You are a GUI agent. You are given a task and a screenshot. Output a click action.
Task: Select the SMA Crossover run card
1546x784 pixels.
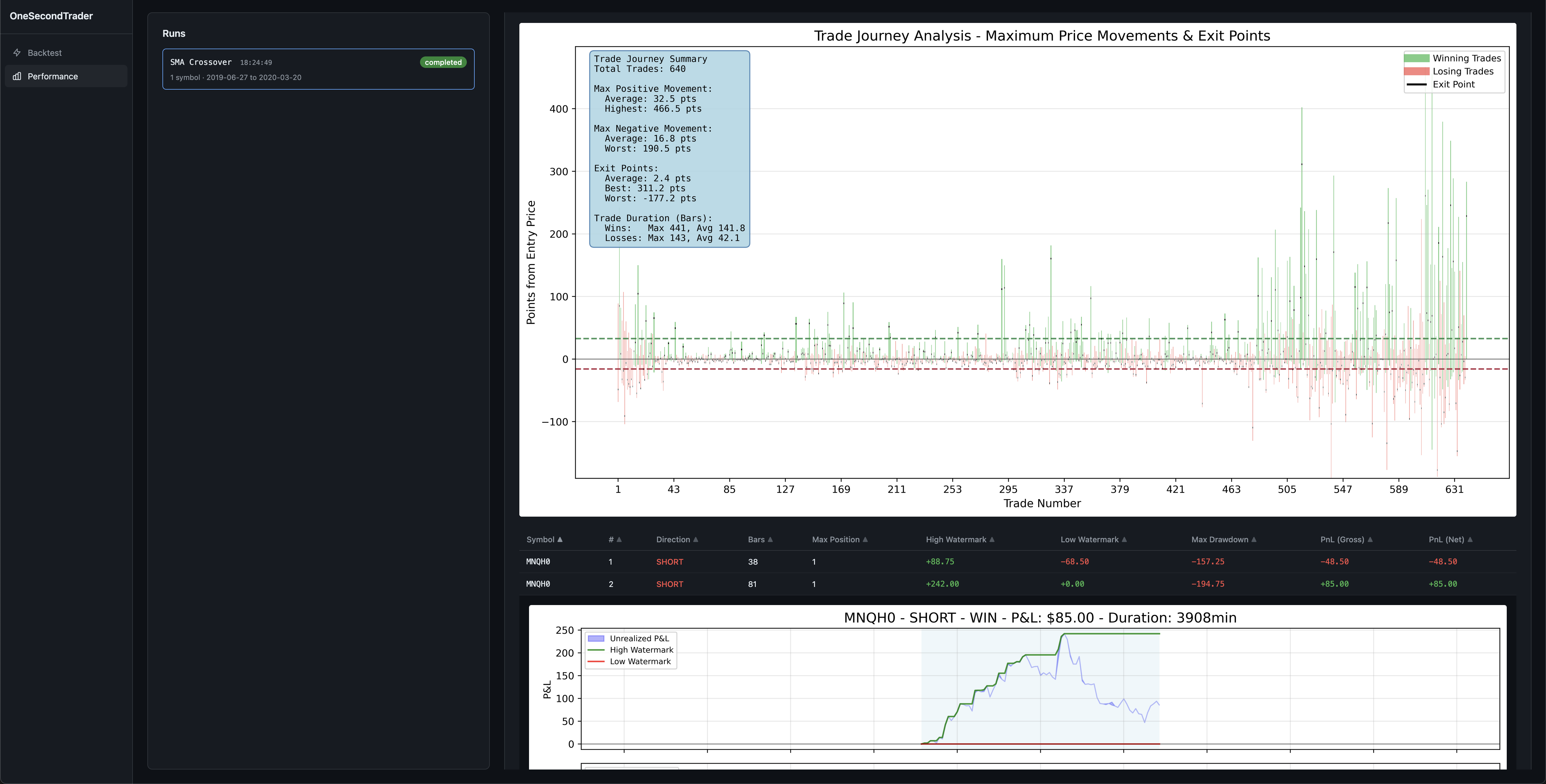pos(318,70)
